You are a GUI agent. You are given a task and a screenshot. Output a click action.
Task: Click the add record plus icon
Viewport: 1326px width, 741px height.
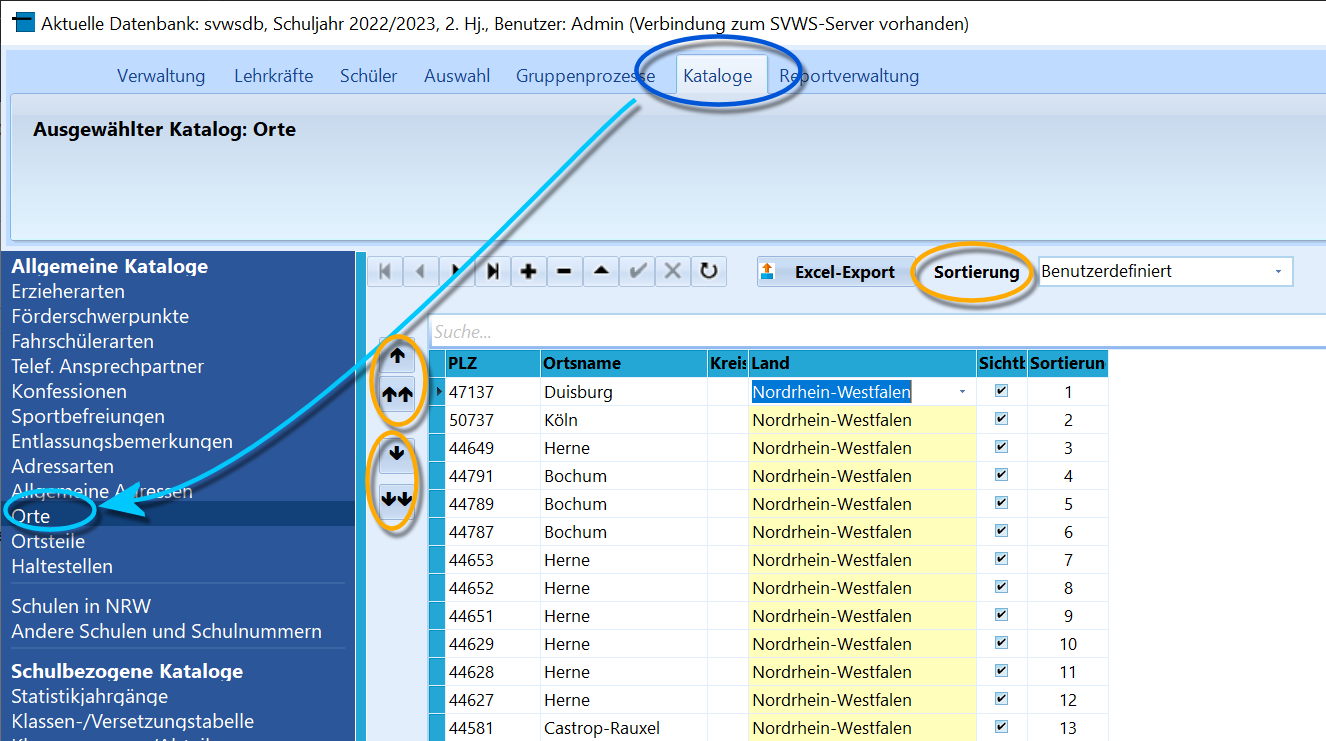[x=528, y=271]
